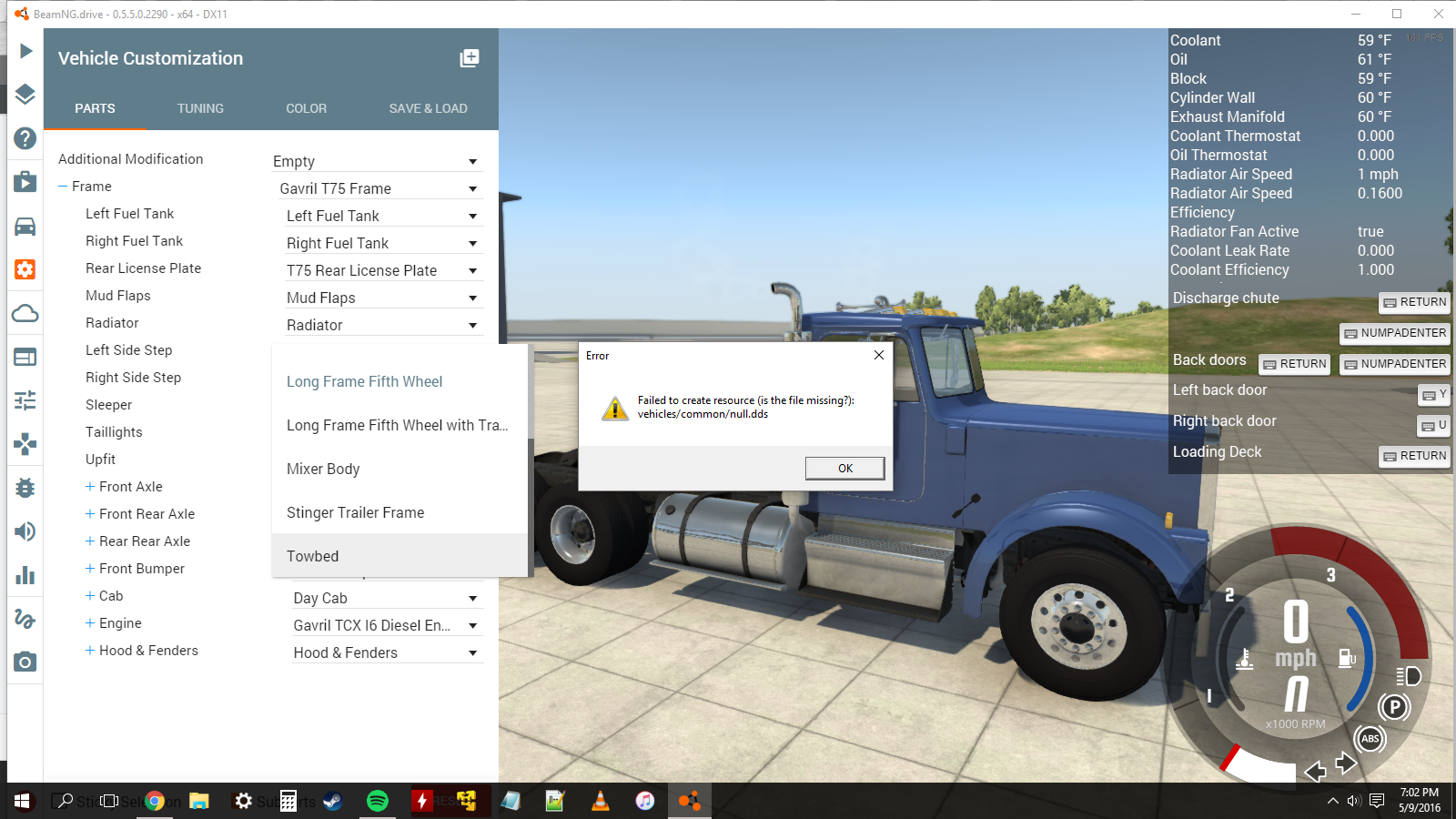Viewport: 1456px width, 819px height.
Task: Switch to the SAVE & LOAD tab
Action: (428, 108)
